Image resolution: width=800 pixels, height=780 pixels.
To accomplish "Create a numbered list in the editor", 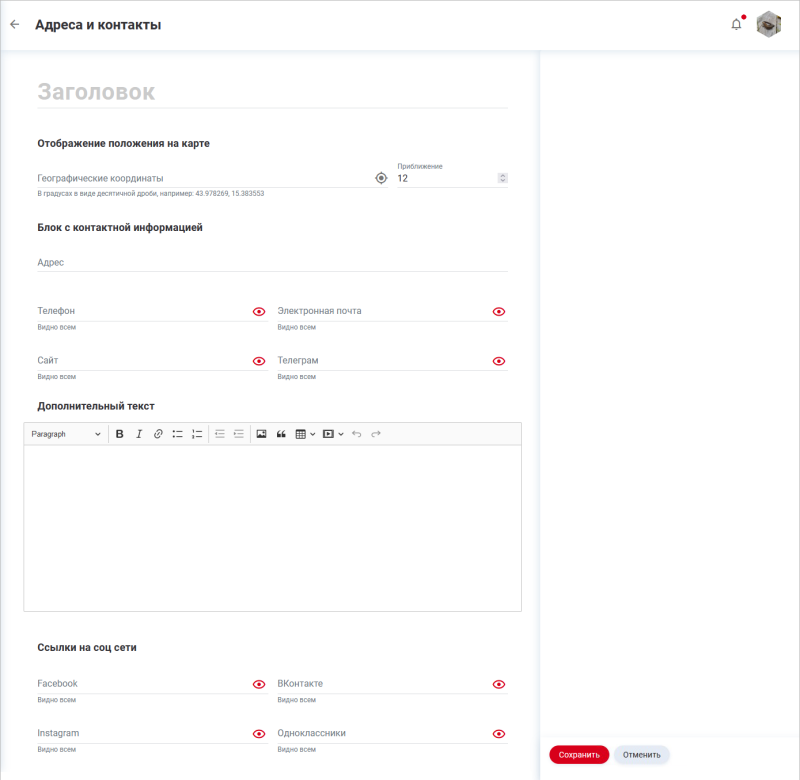I will click(x=196, y=433).
